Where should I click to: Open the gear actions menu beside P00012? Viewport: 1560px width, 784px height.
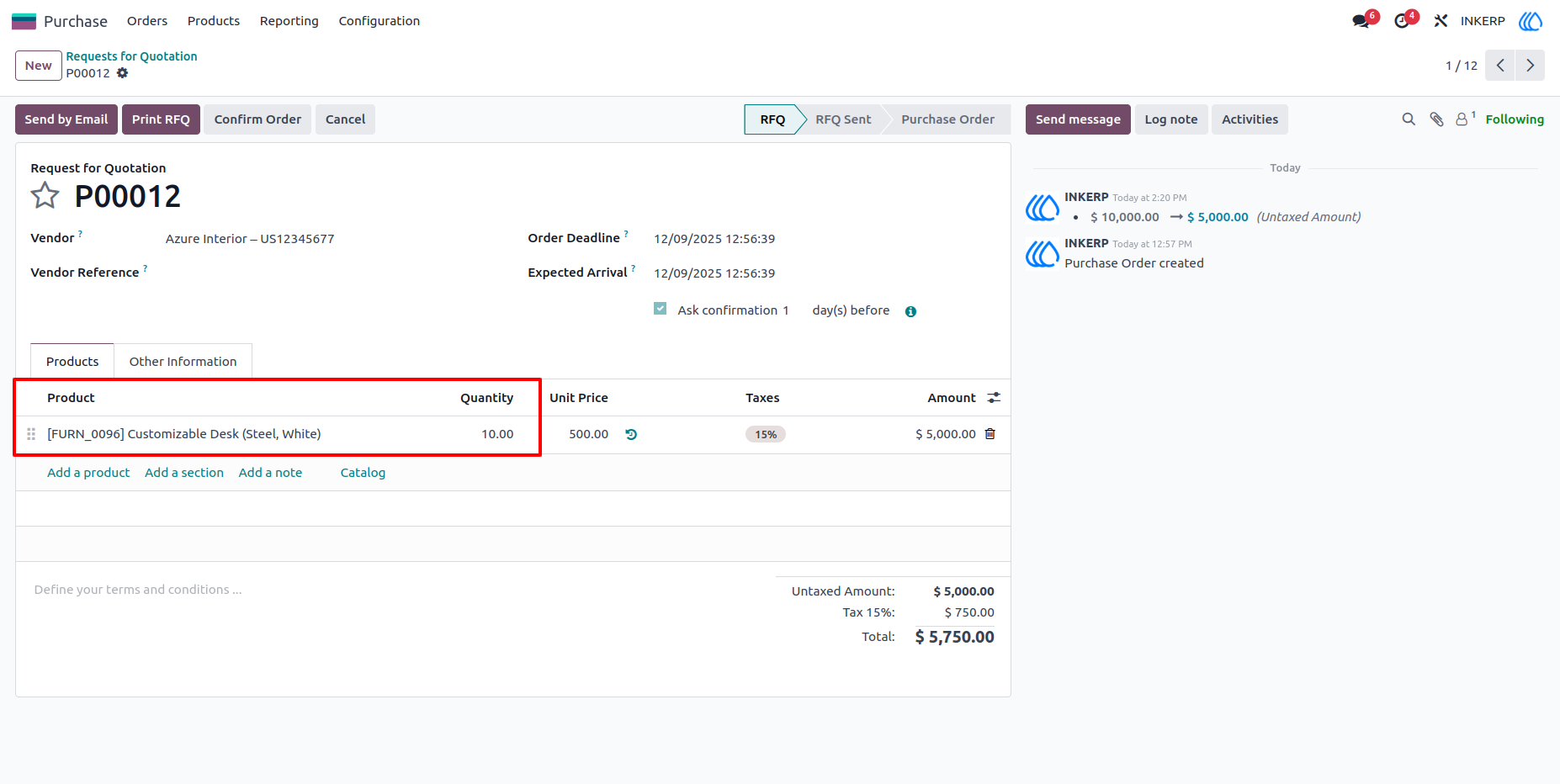pyautogui.click(x=123, y=73)
